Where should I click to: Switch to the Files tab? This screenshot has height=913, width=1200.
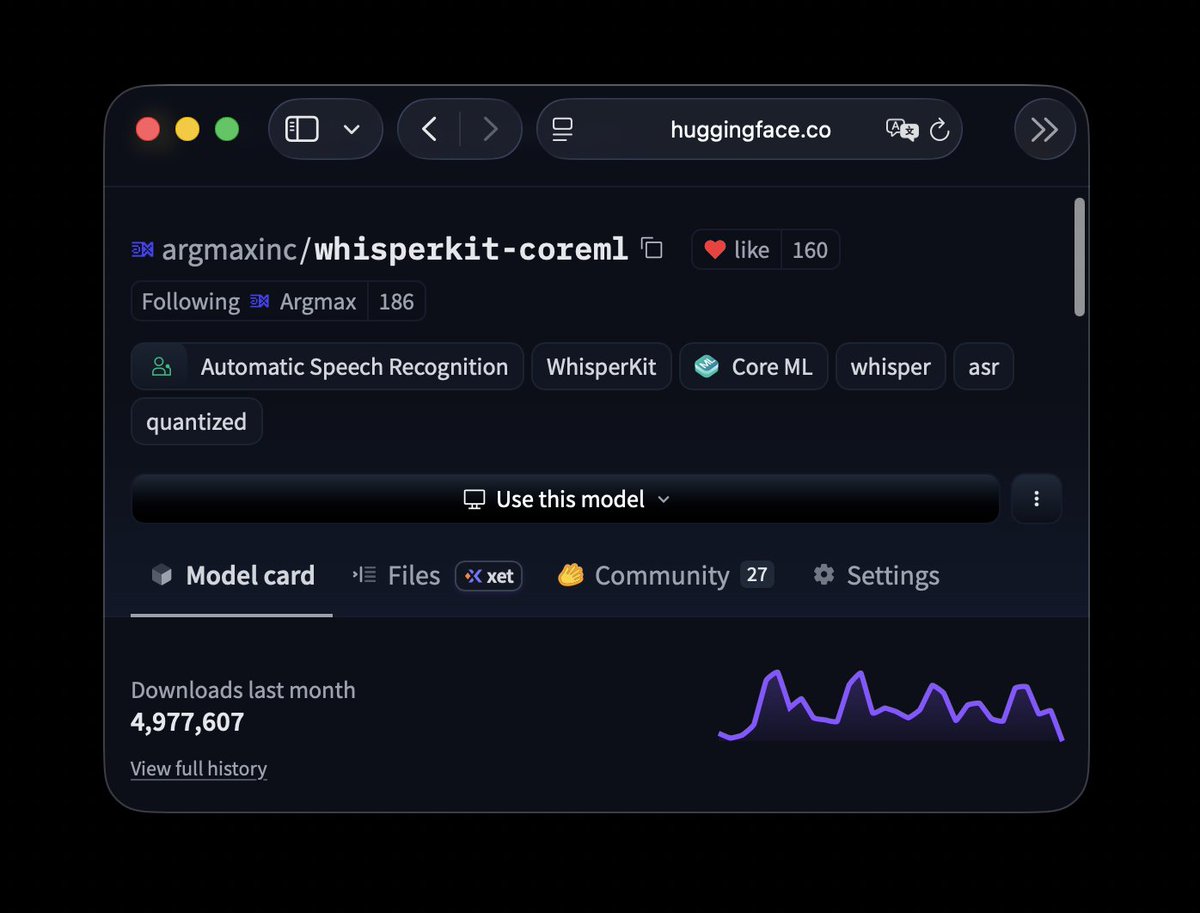pyautogui.click(x=396, y=575)
